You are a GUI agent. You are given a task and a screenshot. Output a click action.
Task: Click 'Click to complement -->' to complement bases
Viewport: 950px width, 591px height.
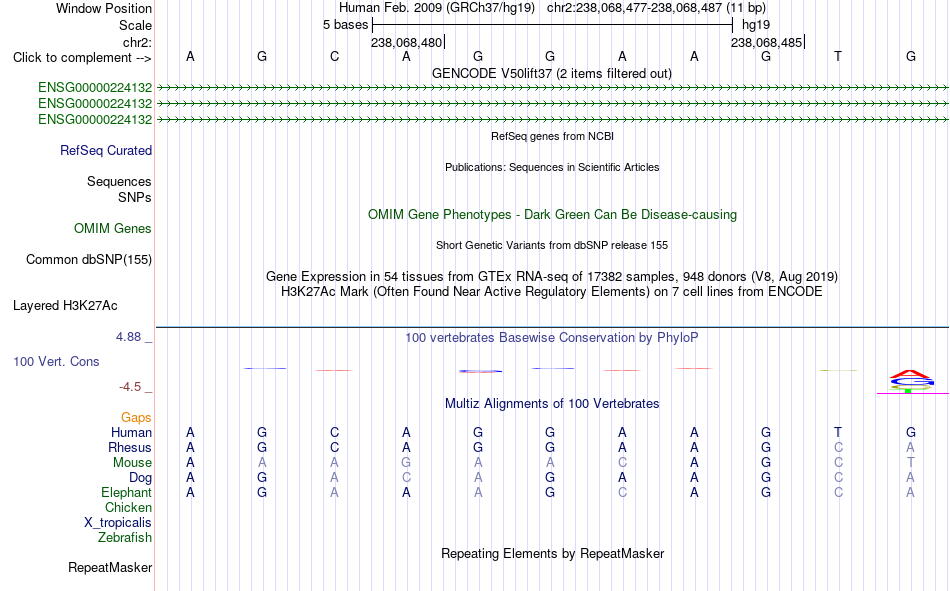click(82, 58)
